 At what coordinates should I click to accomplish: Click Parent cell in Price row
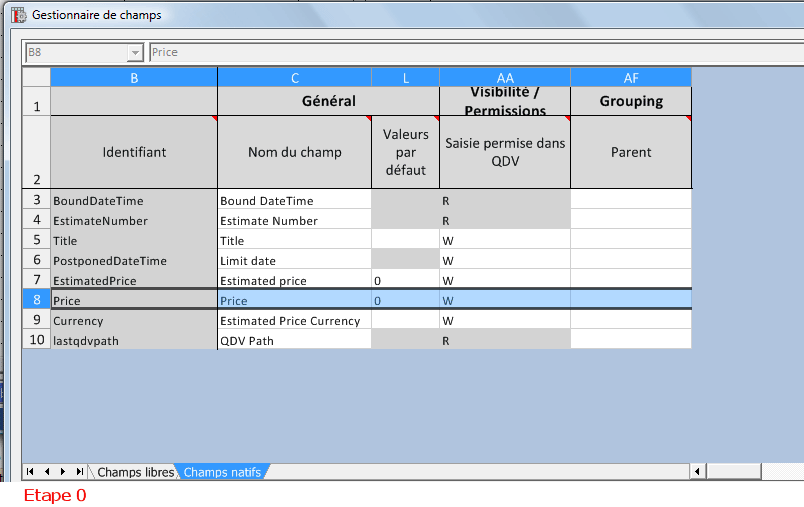point(631,300)
